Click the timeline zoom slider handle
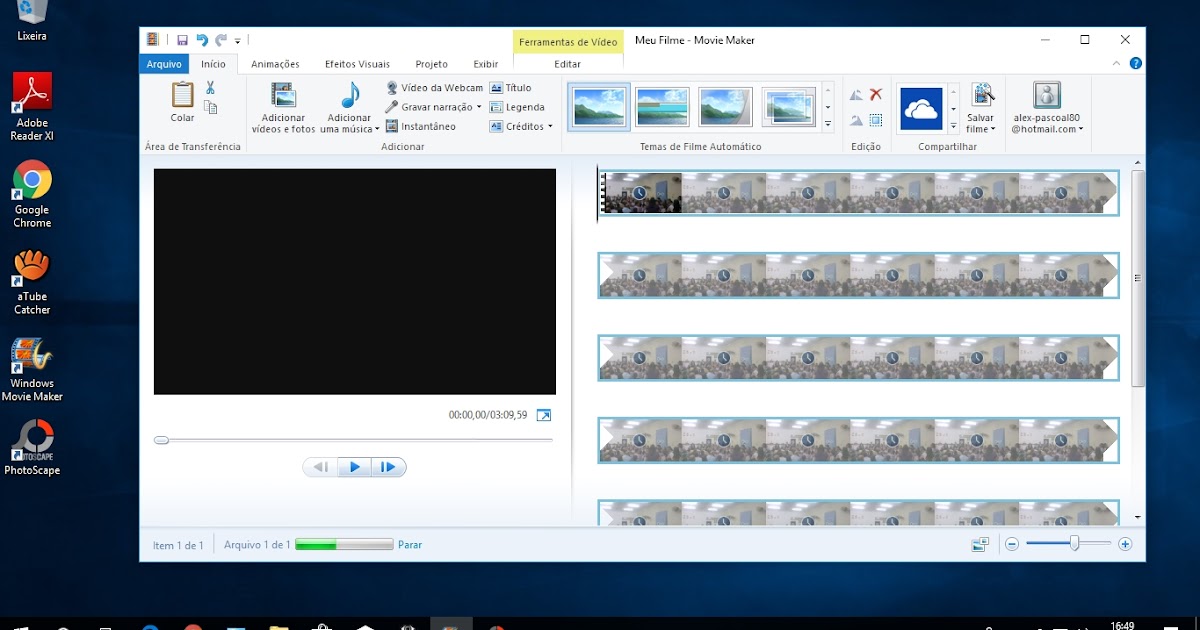This screenshot has width=1200, height=630. (1074, 543)
